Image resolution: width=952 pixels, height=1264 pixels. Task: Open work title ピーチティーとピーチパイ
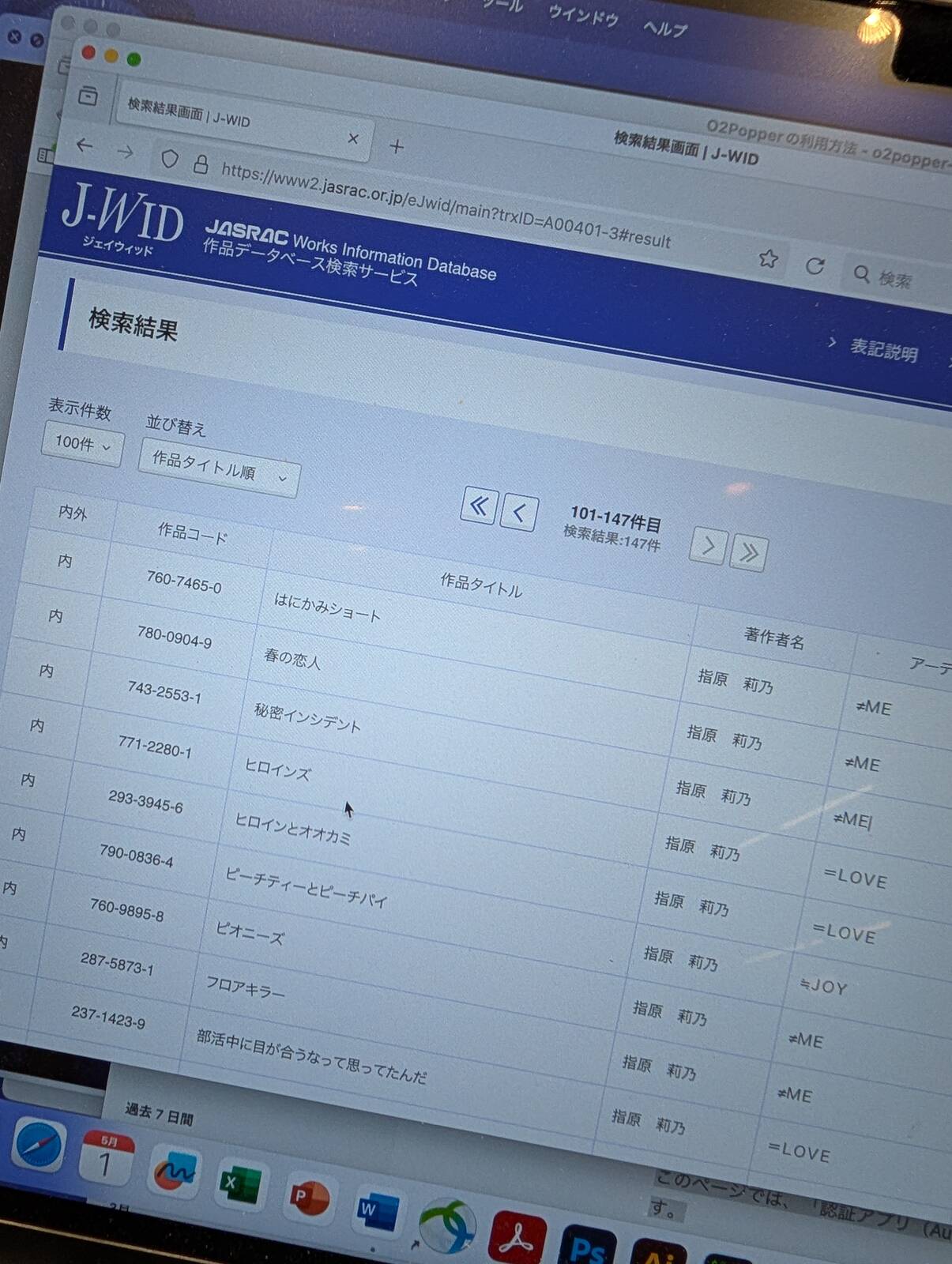pyautogui.click(x=307, y=888)
